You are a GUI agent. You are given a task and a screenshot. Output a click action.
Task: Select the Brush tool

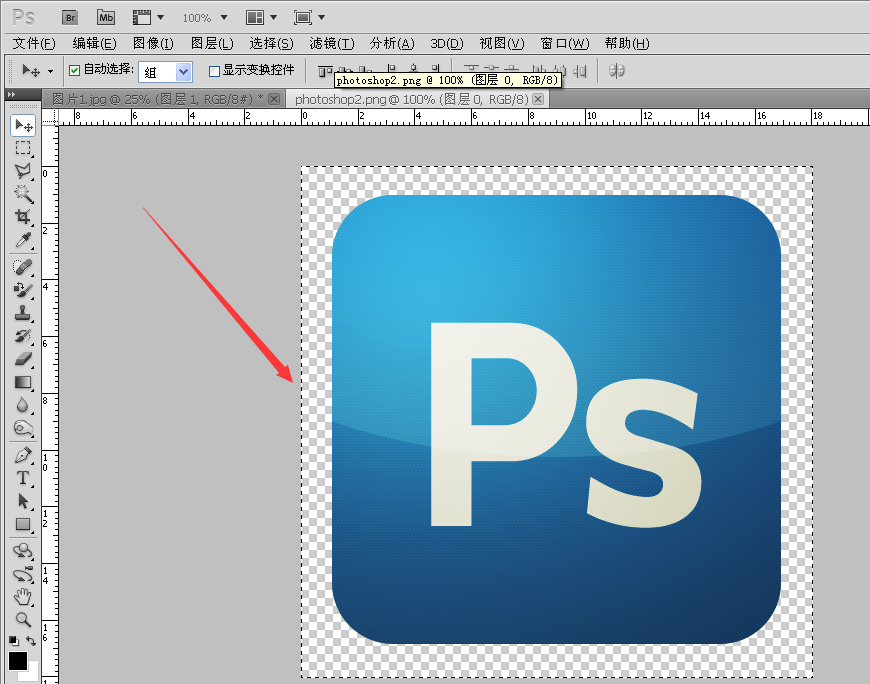tap(23, 290)
